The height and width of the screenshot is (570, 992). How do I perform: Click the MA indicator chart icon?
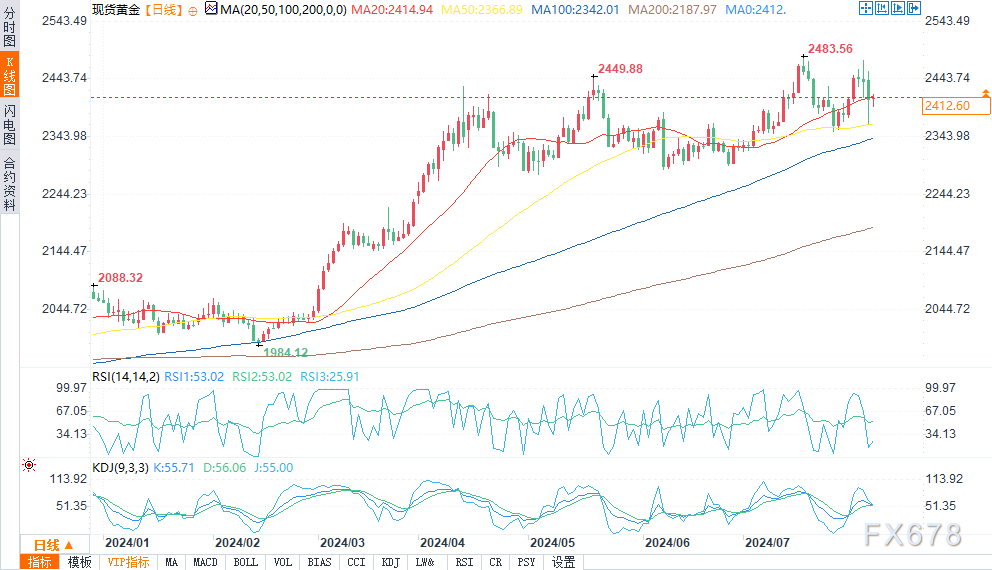pos(209,10)
